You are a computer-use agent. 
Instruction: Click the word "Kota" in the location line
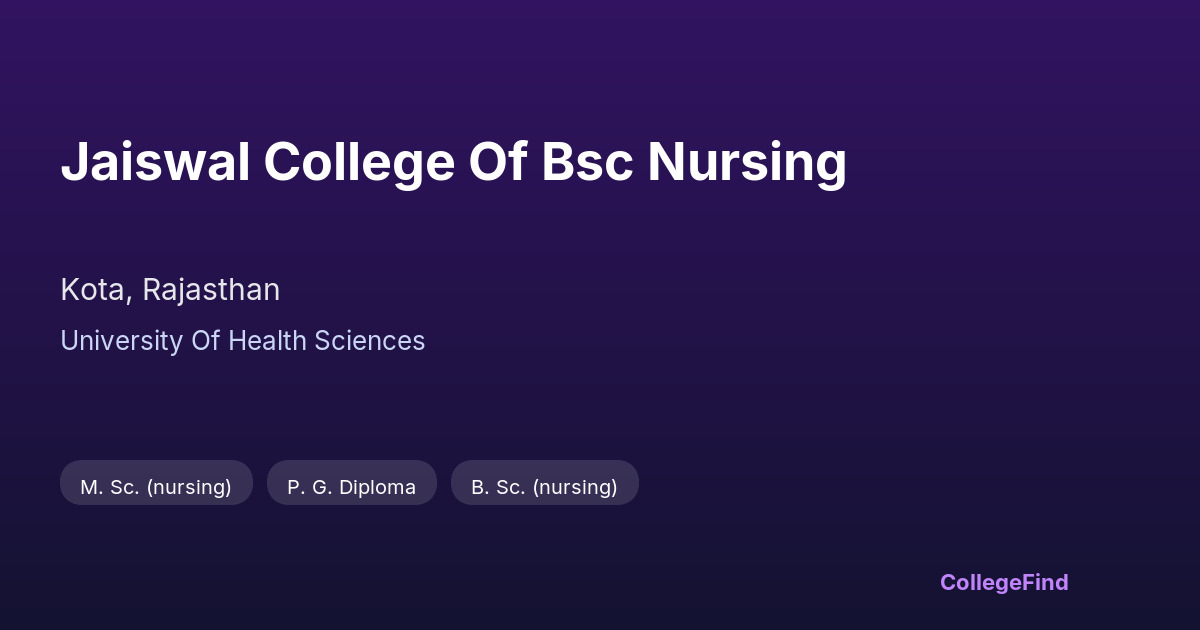[x=94, y=290]
